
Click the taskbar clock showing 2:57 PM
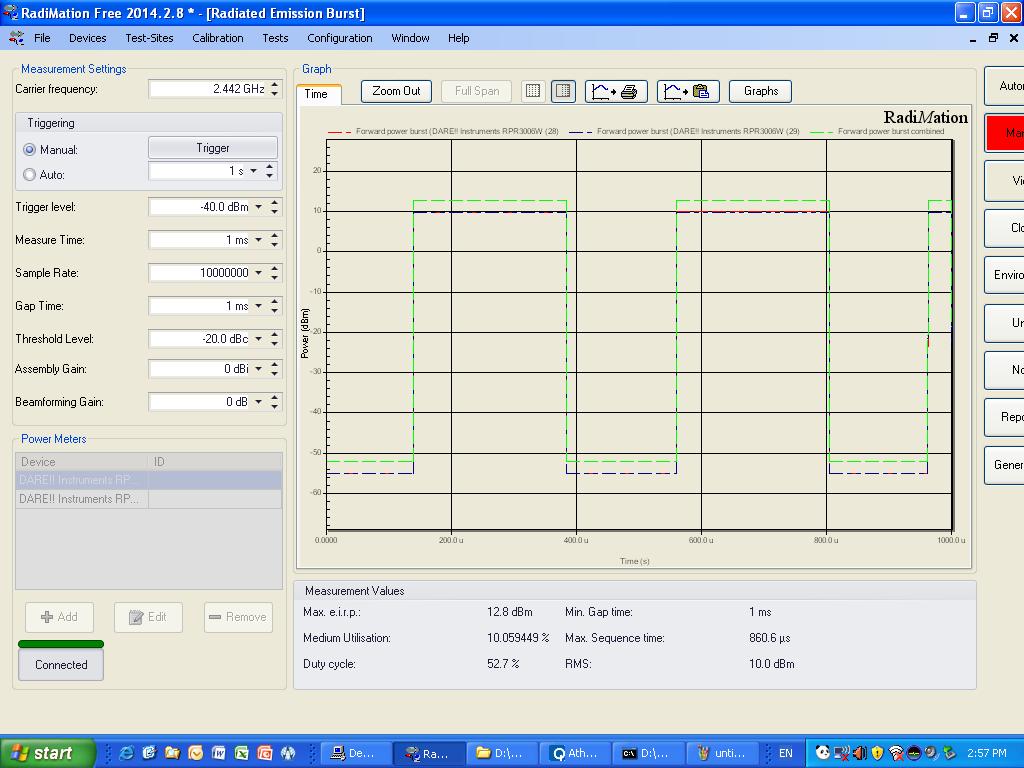point(987,753)
